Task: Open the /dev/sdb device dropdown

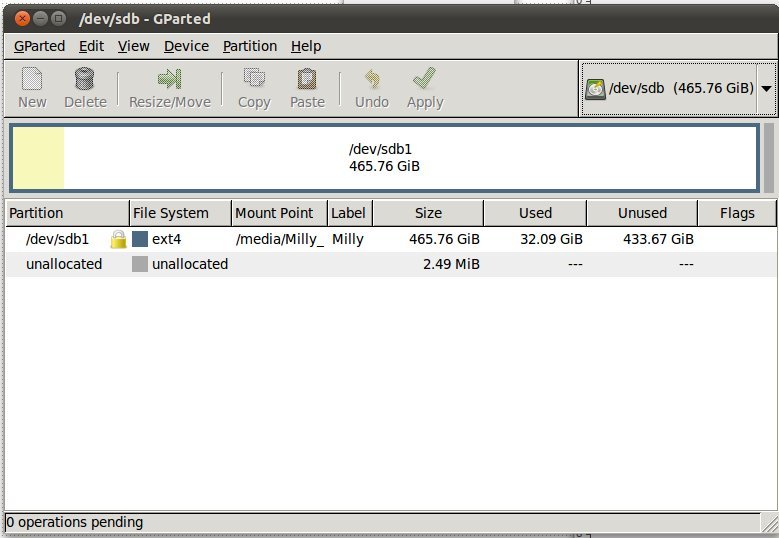Action: point(767,89)
